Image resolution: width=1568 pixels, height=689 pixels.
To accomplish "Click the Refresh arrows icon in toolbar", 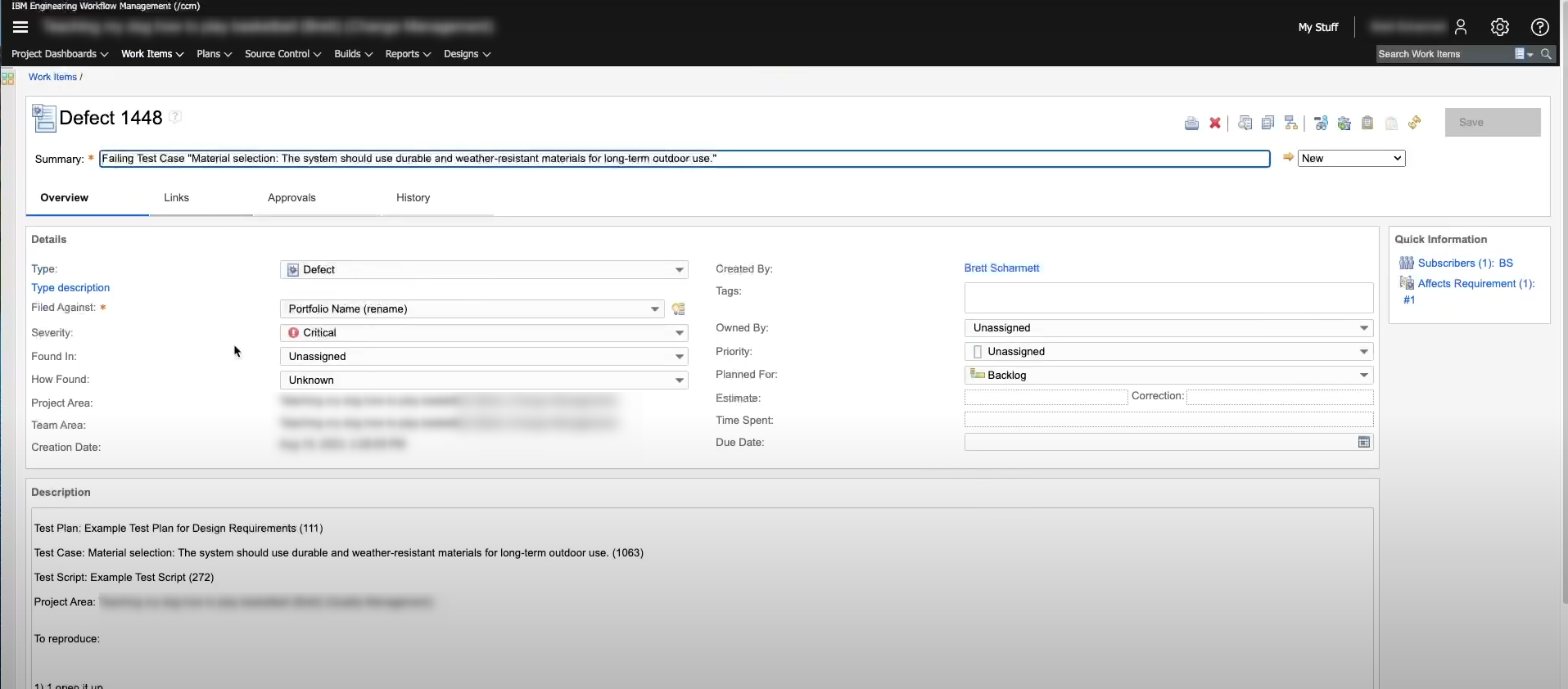I will pos(1414,123).
